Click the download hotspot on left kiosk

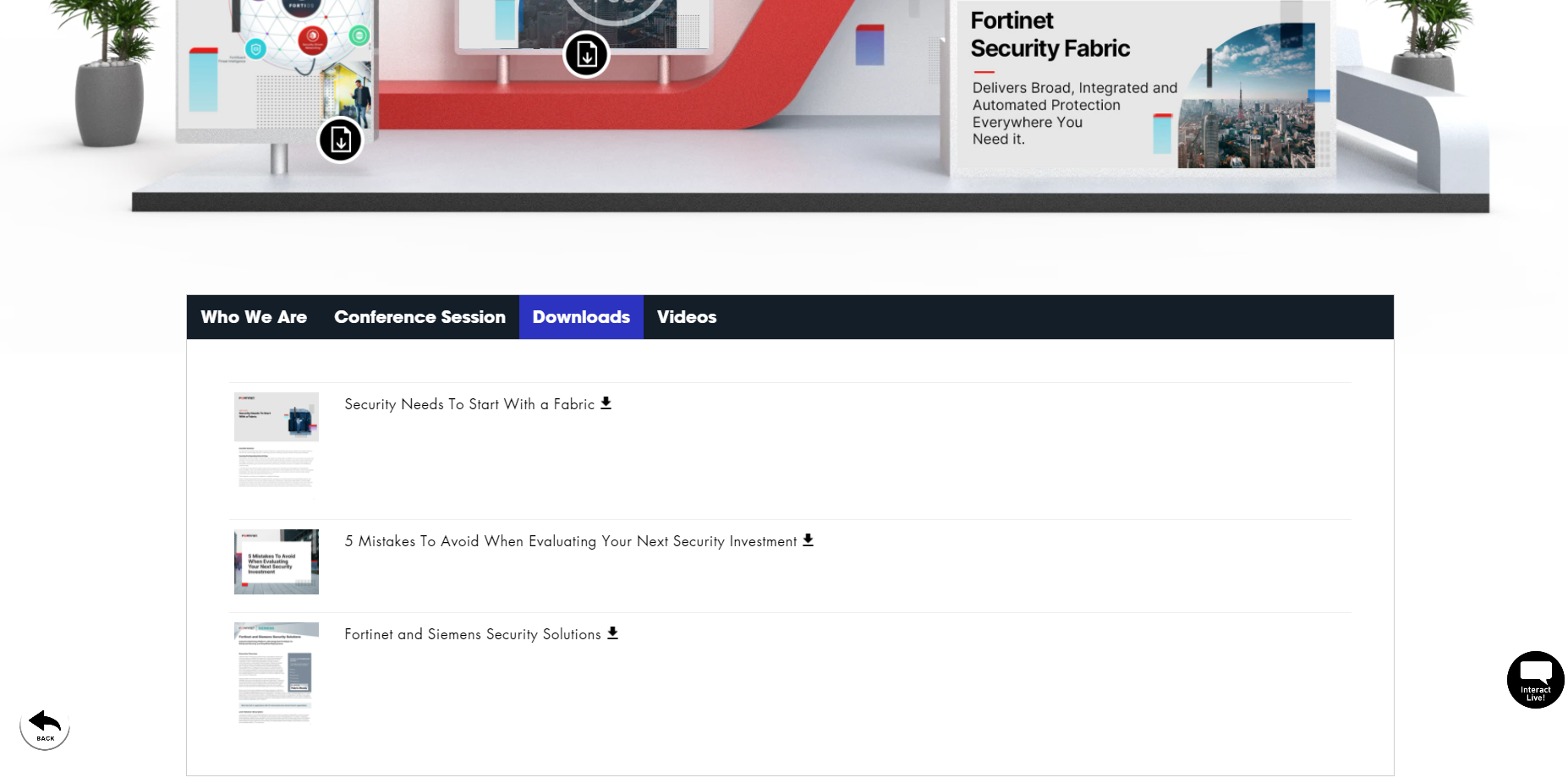click(x=340, y=140)
